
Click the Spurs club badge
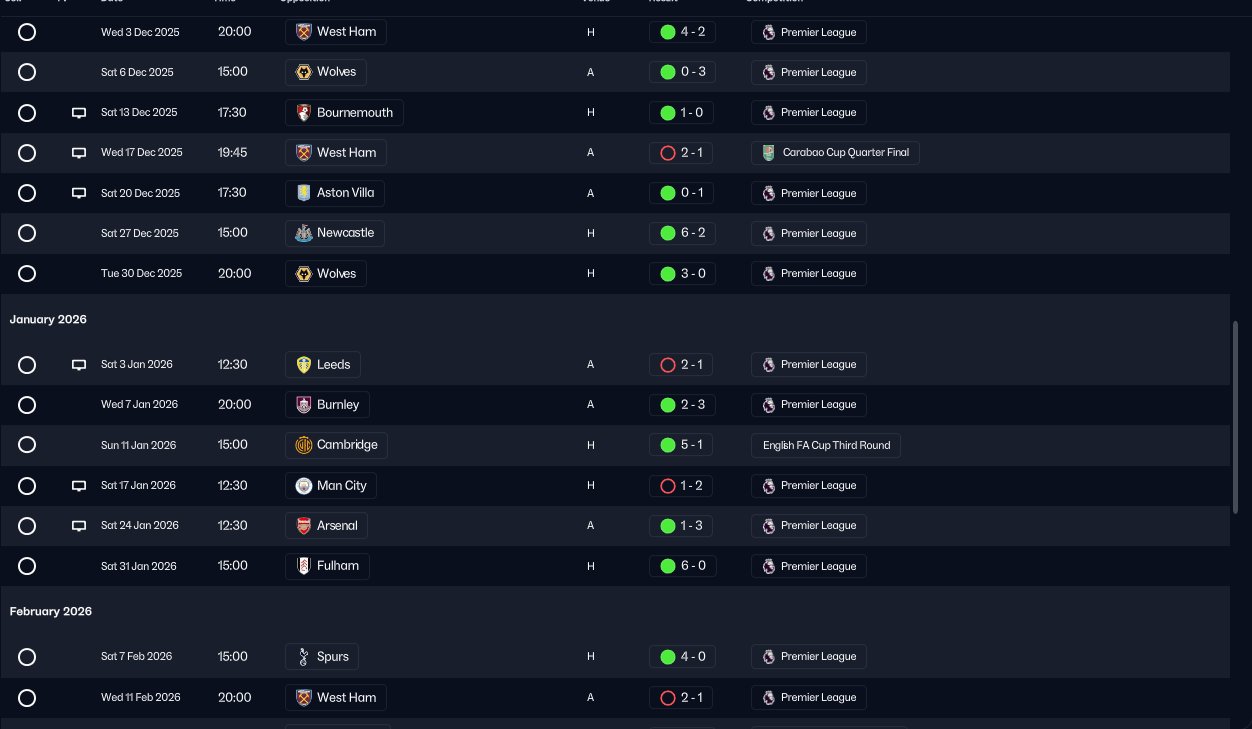point(304,657)
